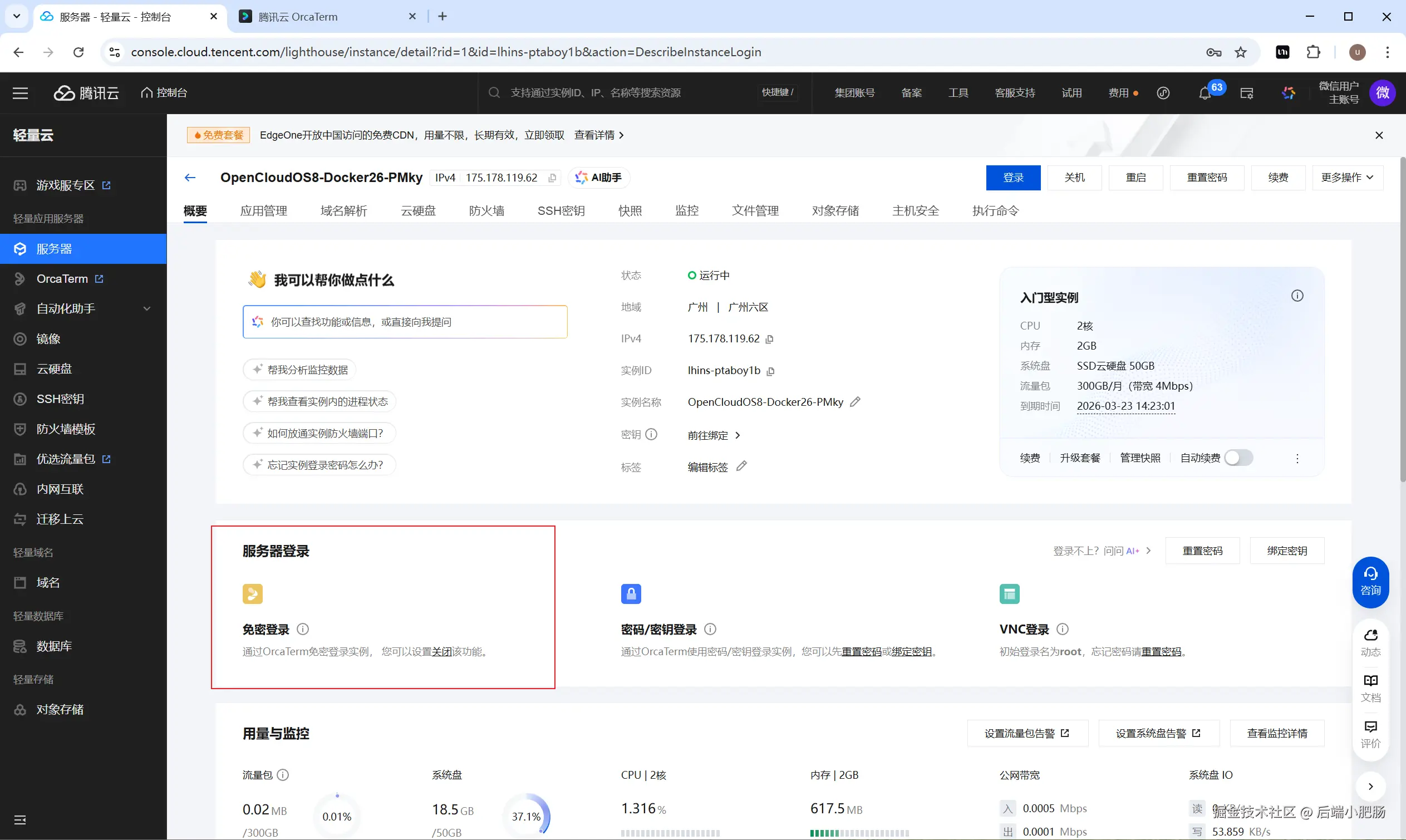Expand the 更多操作 dropdown
The image size is (1406, 840).
click(1347, 178)
